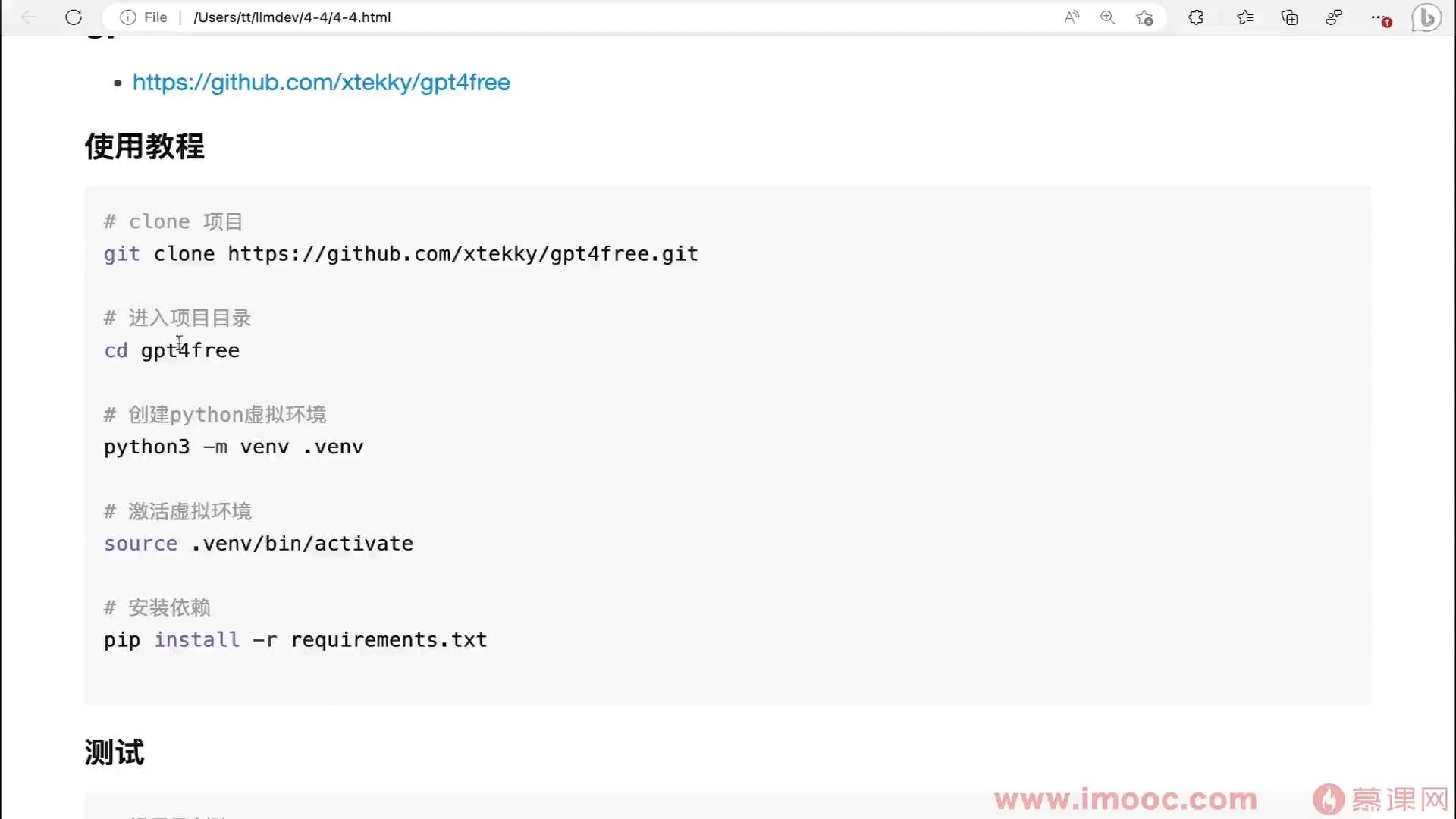Viewport: 1456px width, 819px height.
Task: Open Collections icon in toolbar
Action: tap(1289, 17)
